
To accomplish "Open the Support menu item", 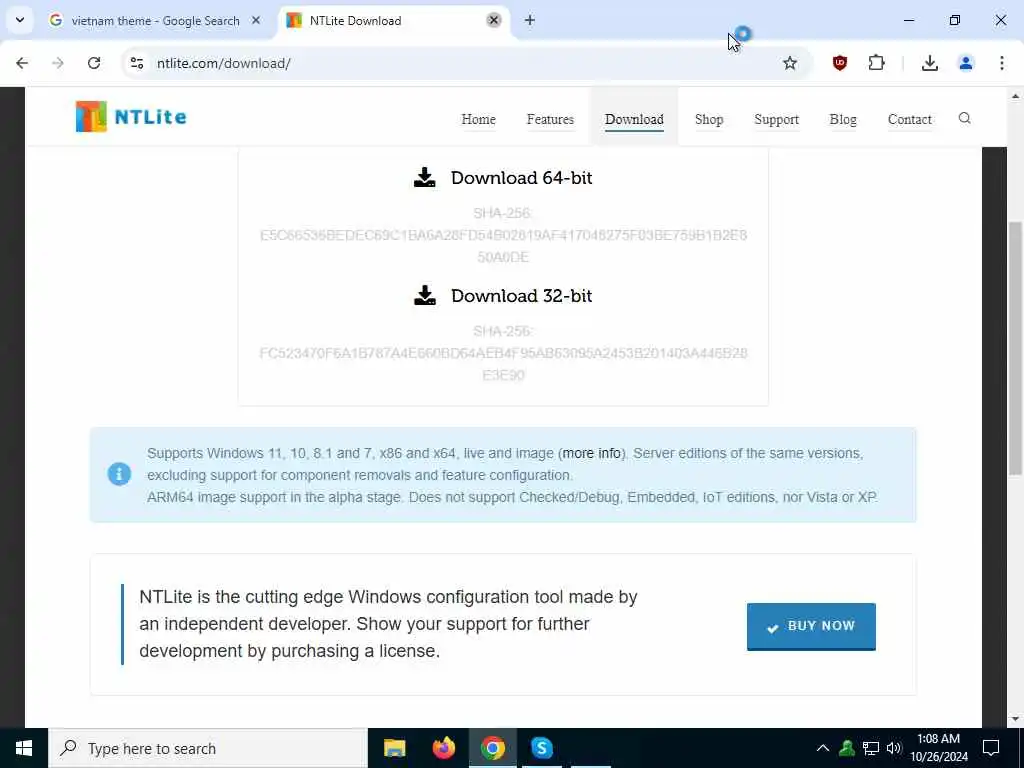I will pyautogui.click(x=776, y=120).
